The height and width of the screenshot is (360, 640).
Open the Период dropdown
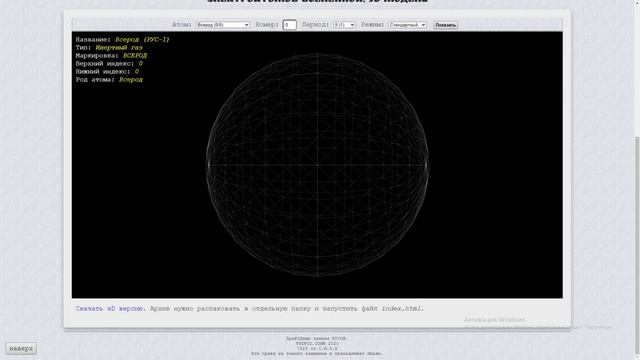tap(344, 25)
